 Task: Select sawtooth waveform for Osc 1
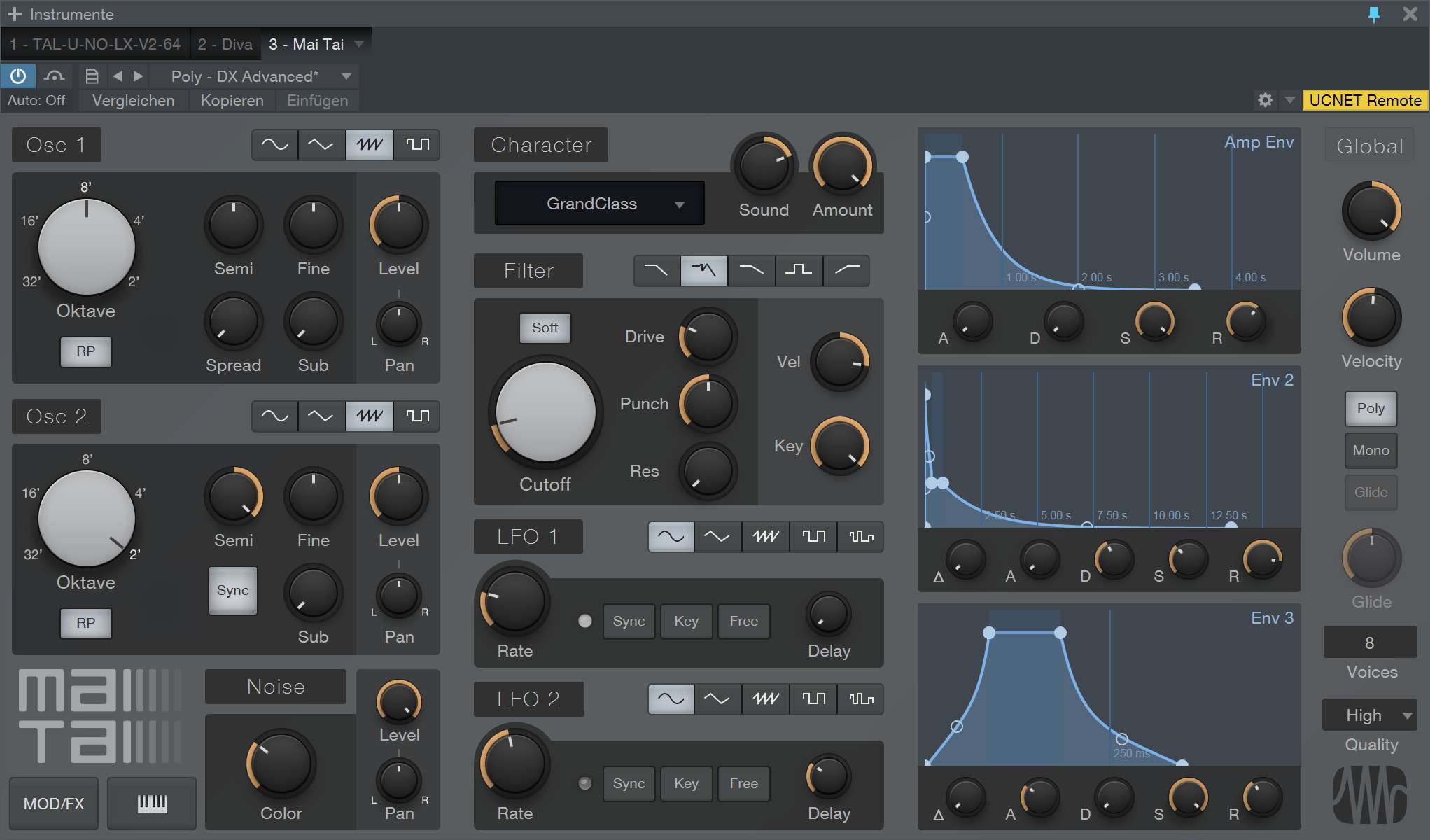[370, 145]
